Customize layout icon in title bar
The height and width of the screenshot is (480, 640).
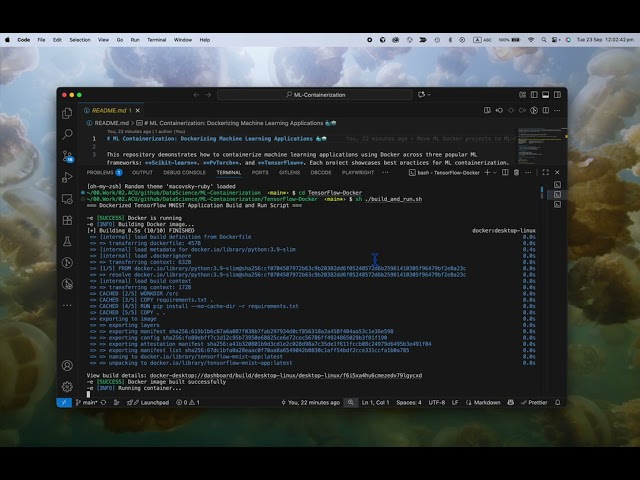pyautogui.click(x=522, y=95)
